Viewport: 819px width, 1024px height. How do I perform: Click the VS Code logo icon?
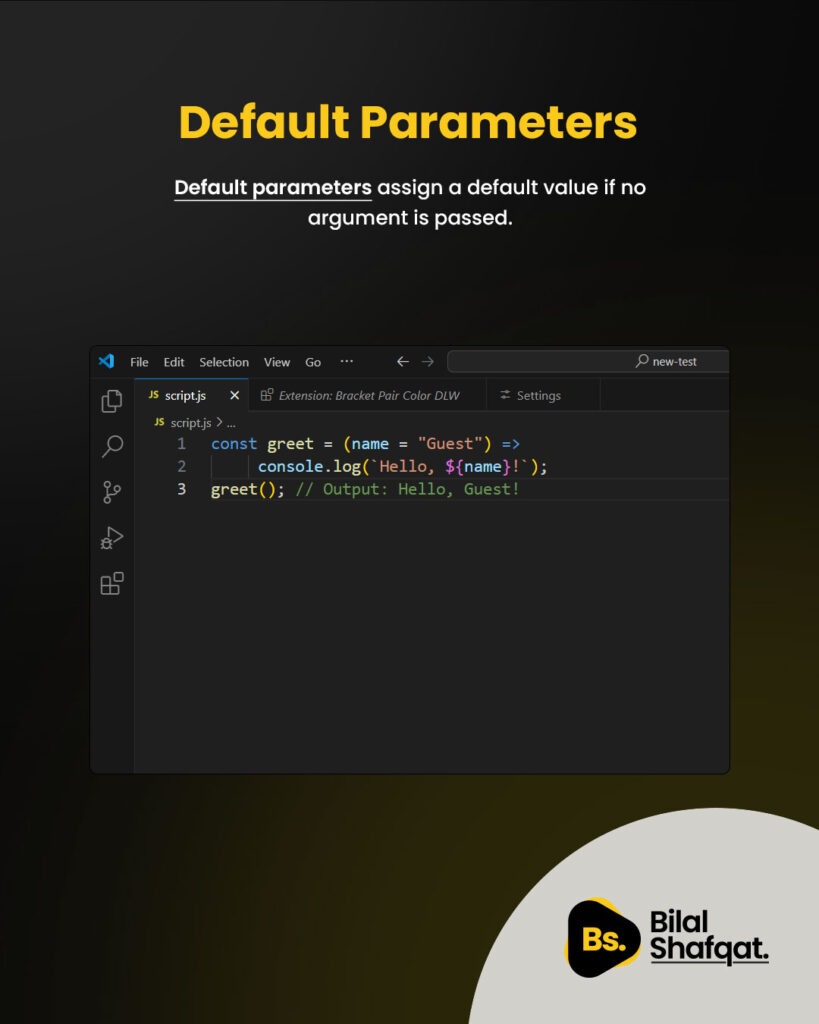click(x=106, y=361)
